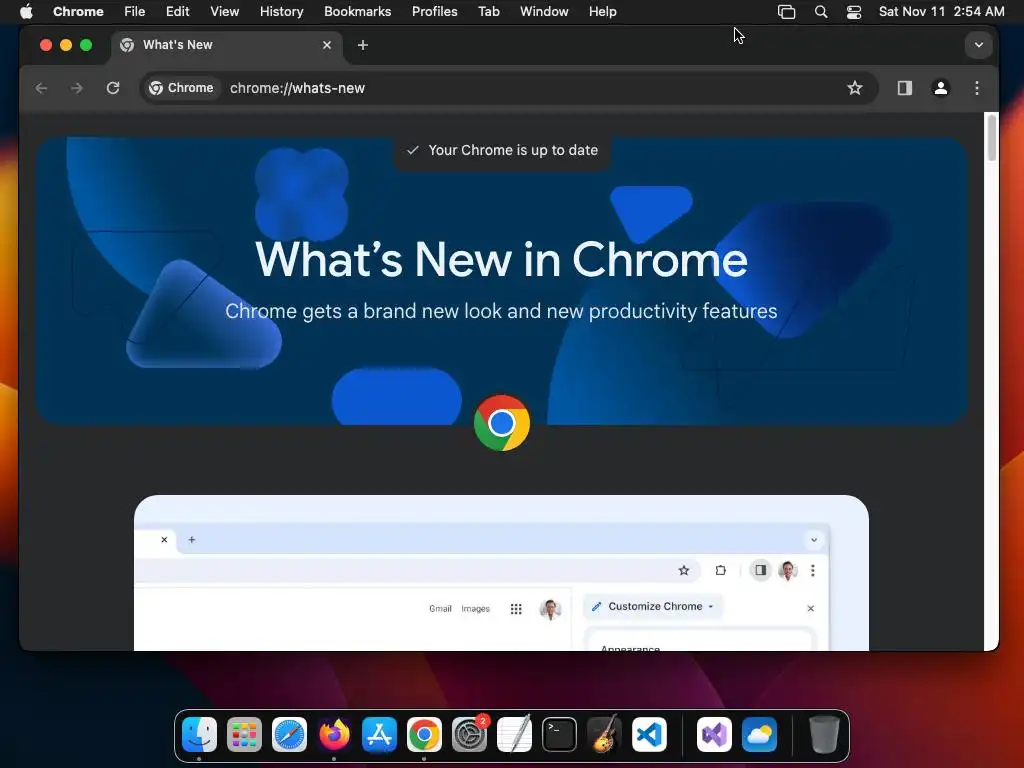Image resolution: width=1024 pixels, height=768 pixels.
Task: Open Chrome's three-dot menu
Action: coord(977,88)
